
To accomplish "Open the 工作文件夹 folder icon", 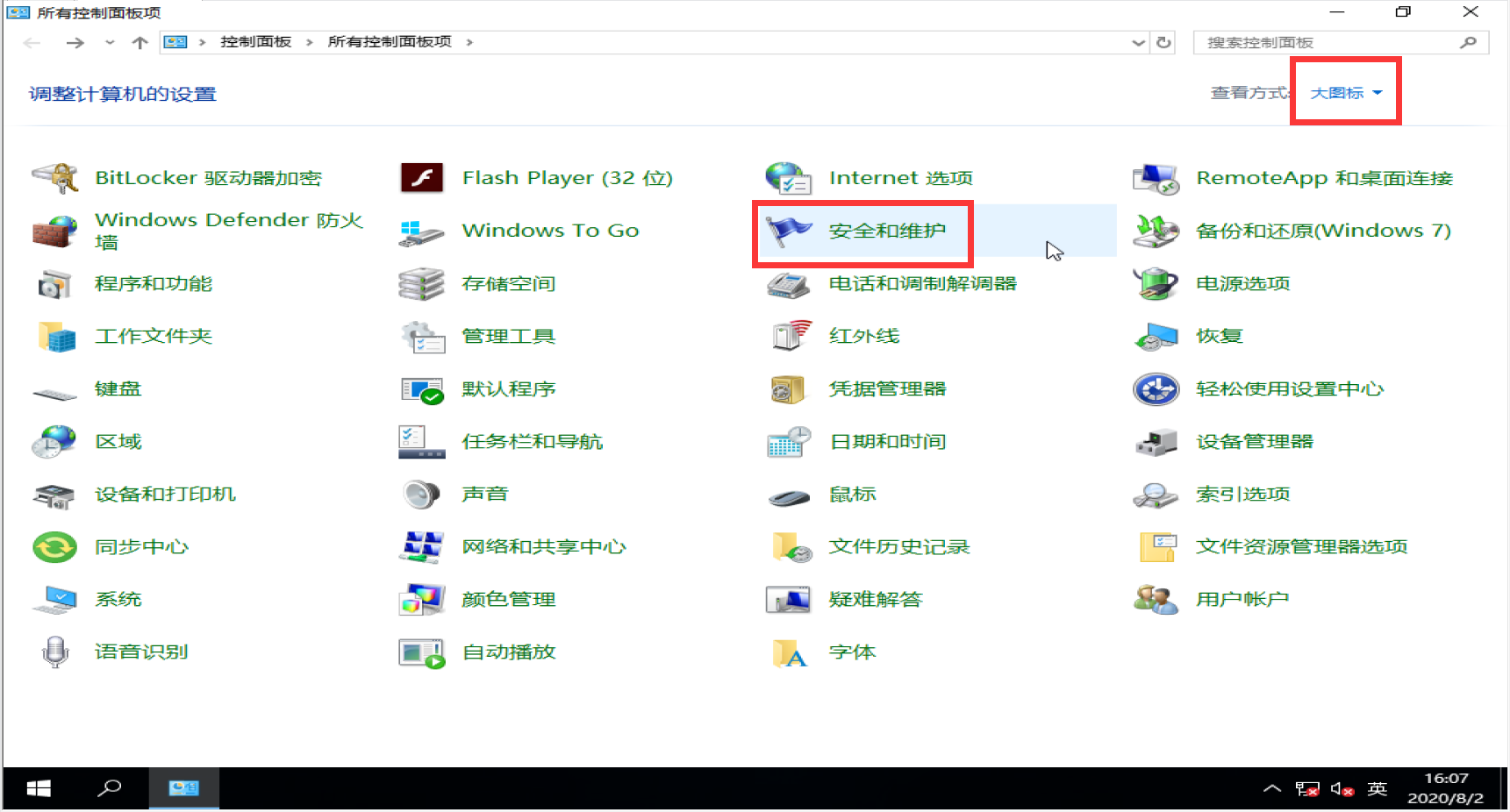I will [55, 337].
